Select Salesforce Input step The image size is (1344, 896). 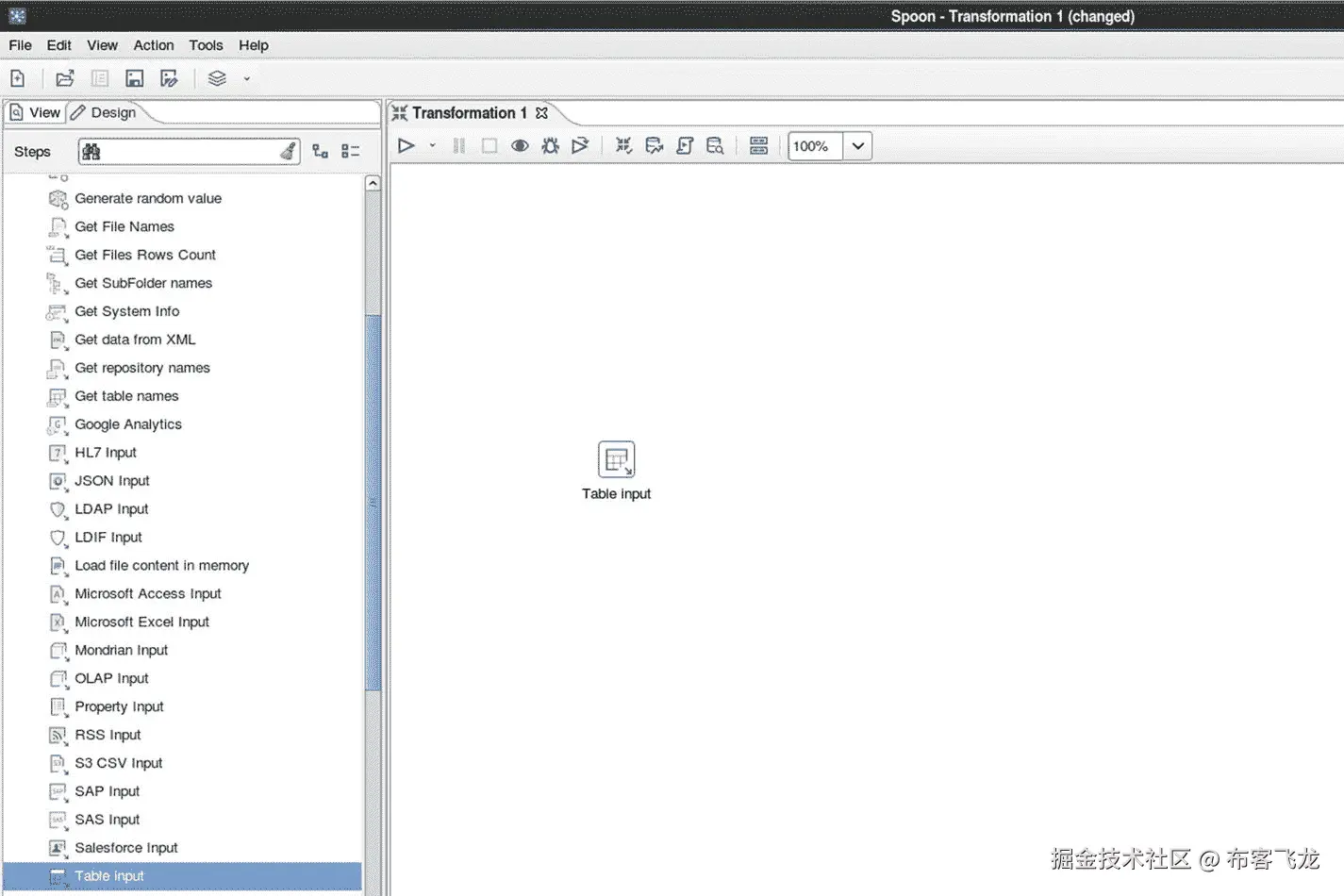tap(126, 850)
